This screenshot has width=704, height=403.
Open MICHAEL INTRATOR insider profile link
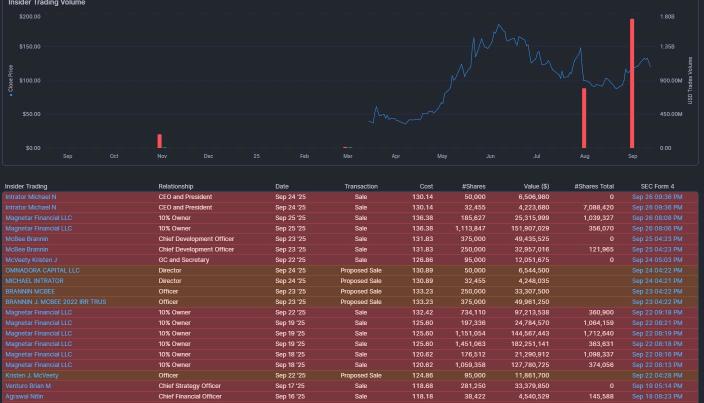tap(35, 281)
